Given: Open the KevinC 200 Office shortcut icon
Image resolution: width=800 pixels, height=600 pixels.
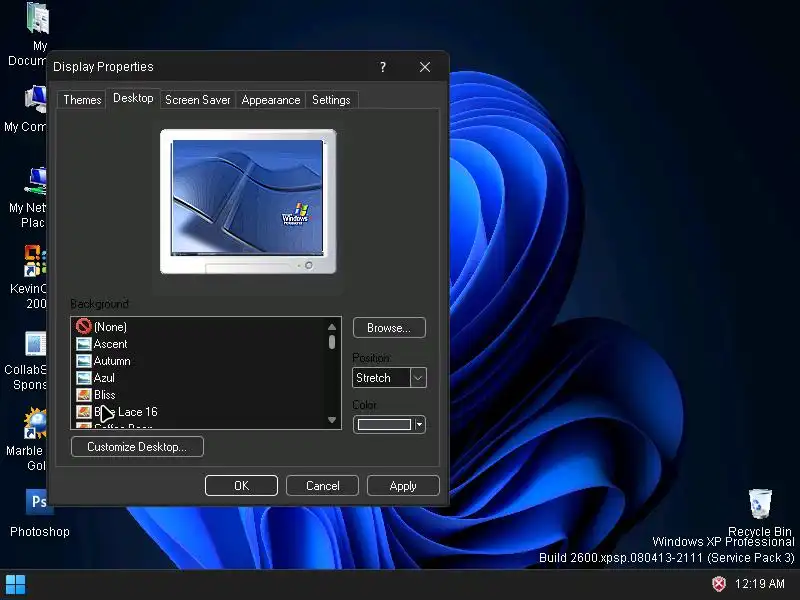Looking at the screenshot, I should (36, 261).
